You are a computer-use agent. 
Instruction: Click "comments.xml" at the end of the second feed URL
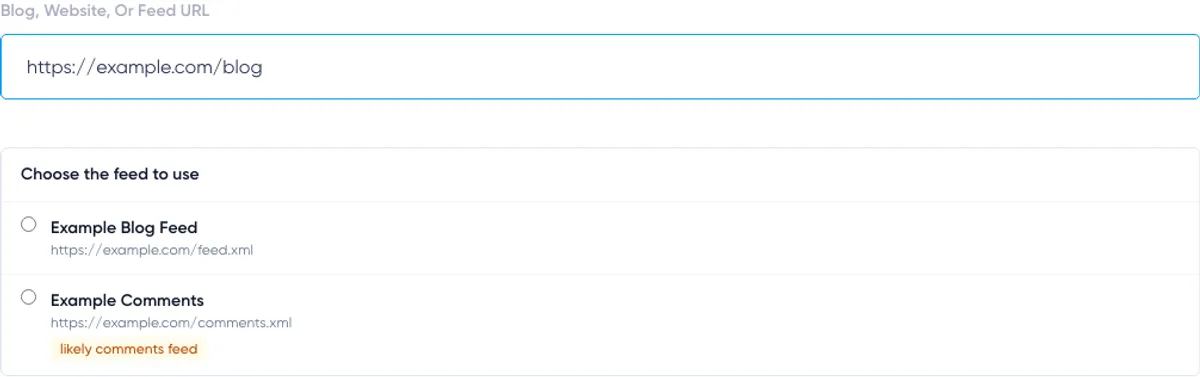click(x=245, y=323)
